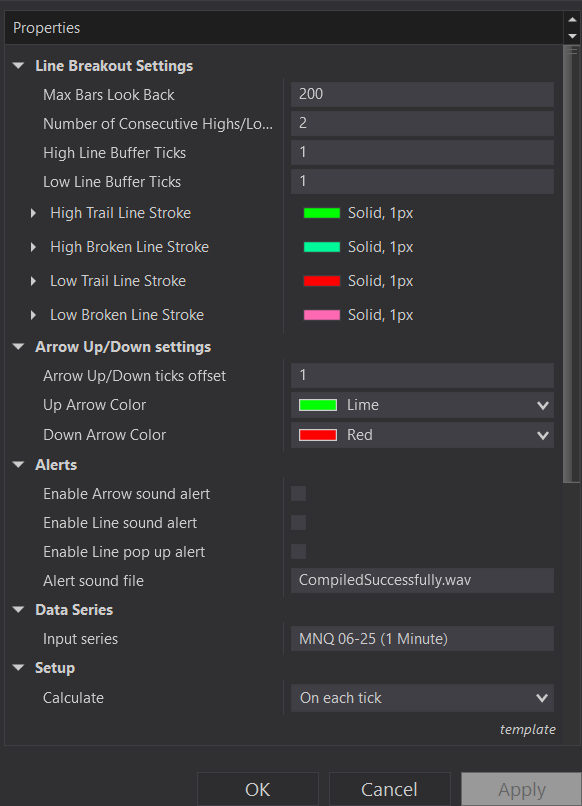Enable Arrow sound alert checkbox
The image size is (582, 806).
click(298, 493)
